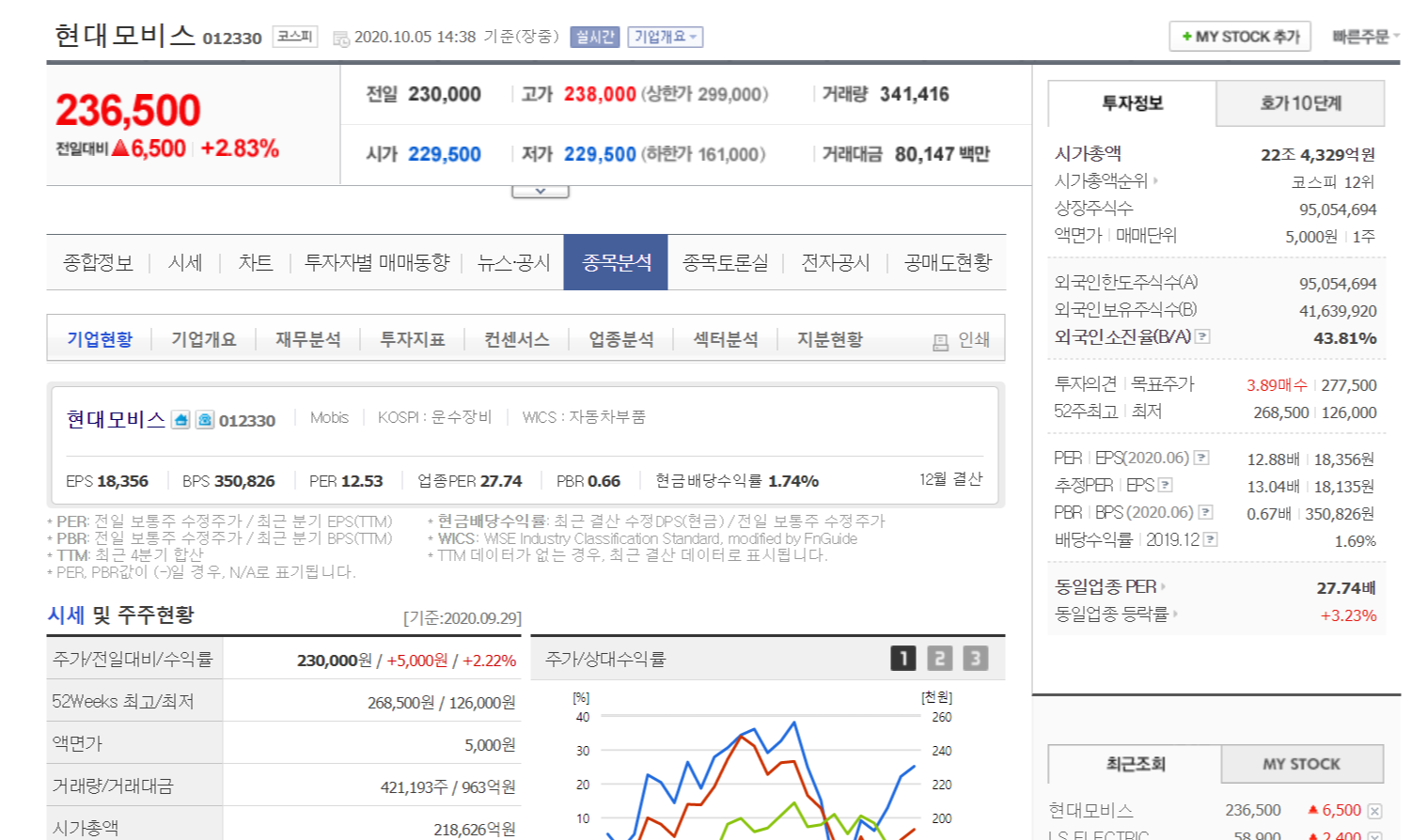Select the 기업현황 sub-tab
The image size is (1427, 840).
(100, 339)
